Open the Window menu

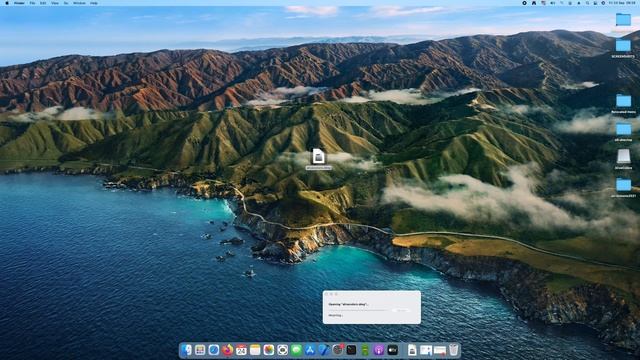[79, 3]
